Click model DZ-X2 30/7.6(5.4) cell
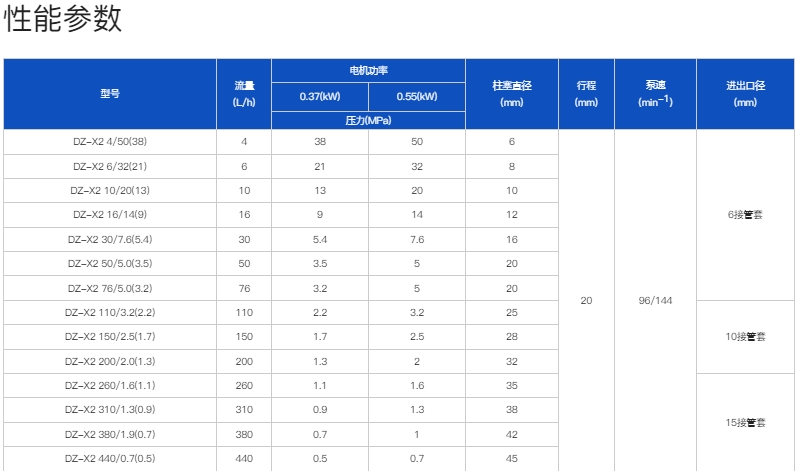Image resolution: width=800 pixels, height=471 pixels. coord(110,239)
